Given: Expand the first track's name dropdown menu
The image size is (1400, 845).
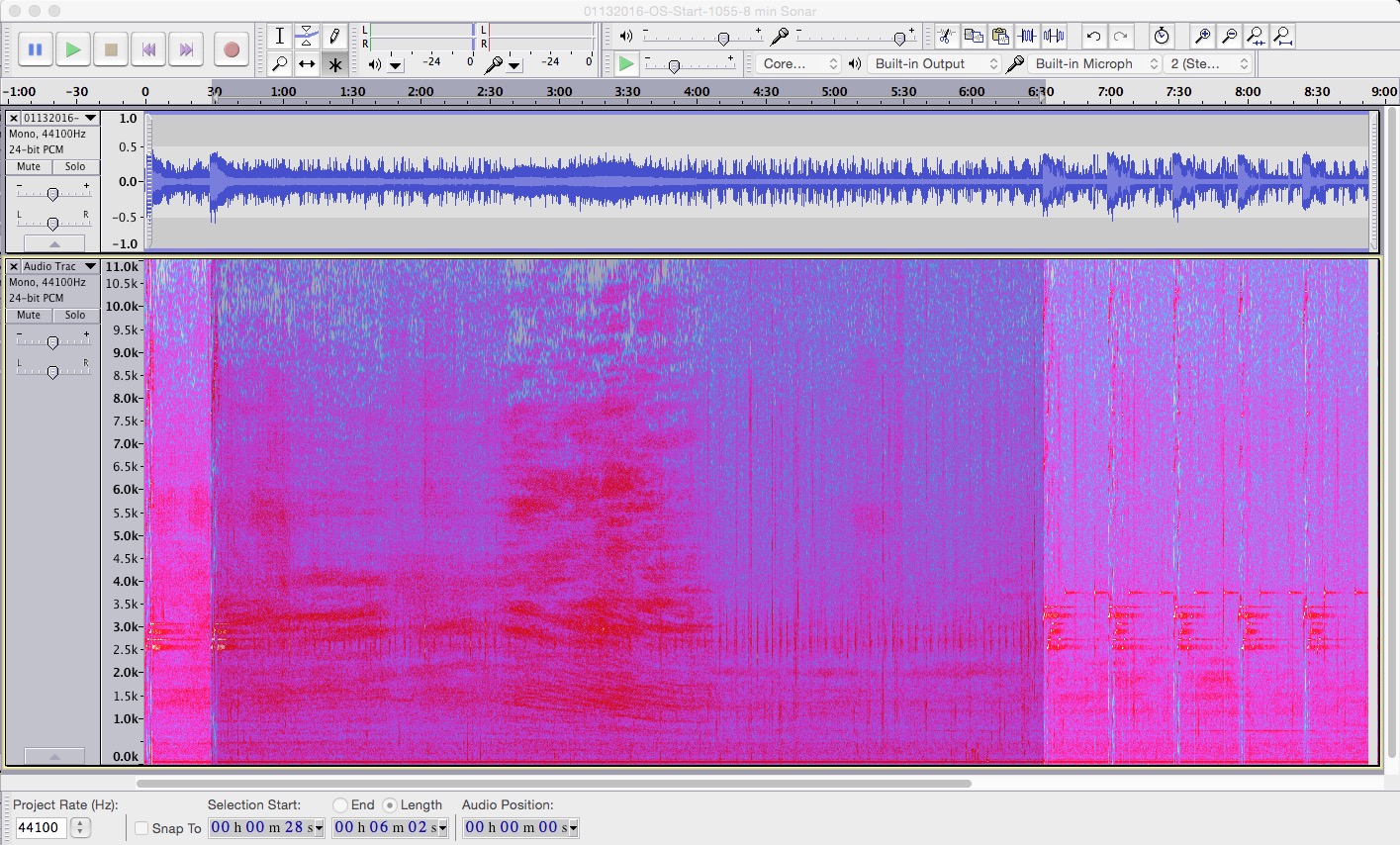Looking at the screenshot, I should [x=90, y=118].
